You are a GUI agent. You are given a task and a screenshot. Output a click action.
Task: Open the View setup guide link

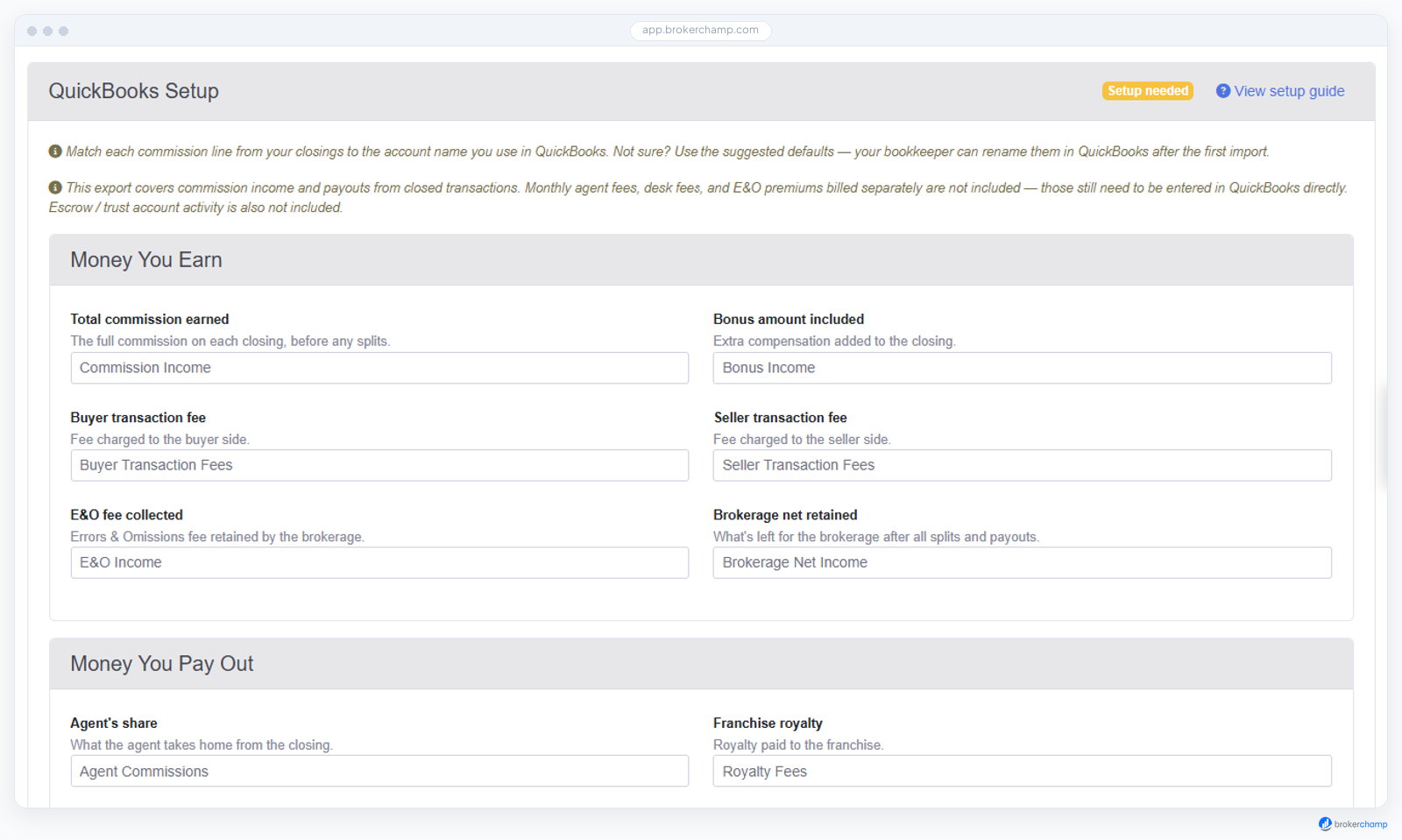[1289, 91]
